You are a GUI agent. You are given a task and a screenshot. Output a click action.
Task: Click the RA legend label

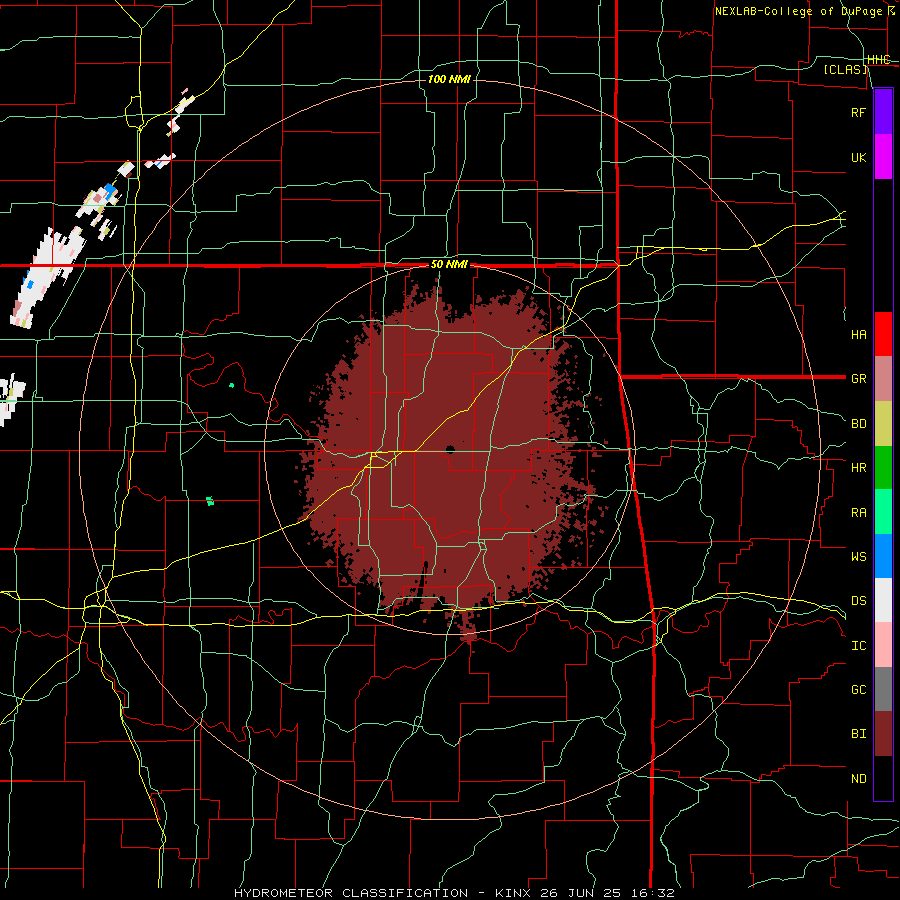pyautogui.click(x=858, y=513)
